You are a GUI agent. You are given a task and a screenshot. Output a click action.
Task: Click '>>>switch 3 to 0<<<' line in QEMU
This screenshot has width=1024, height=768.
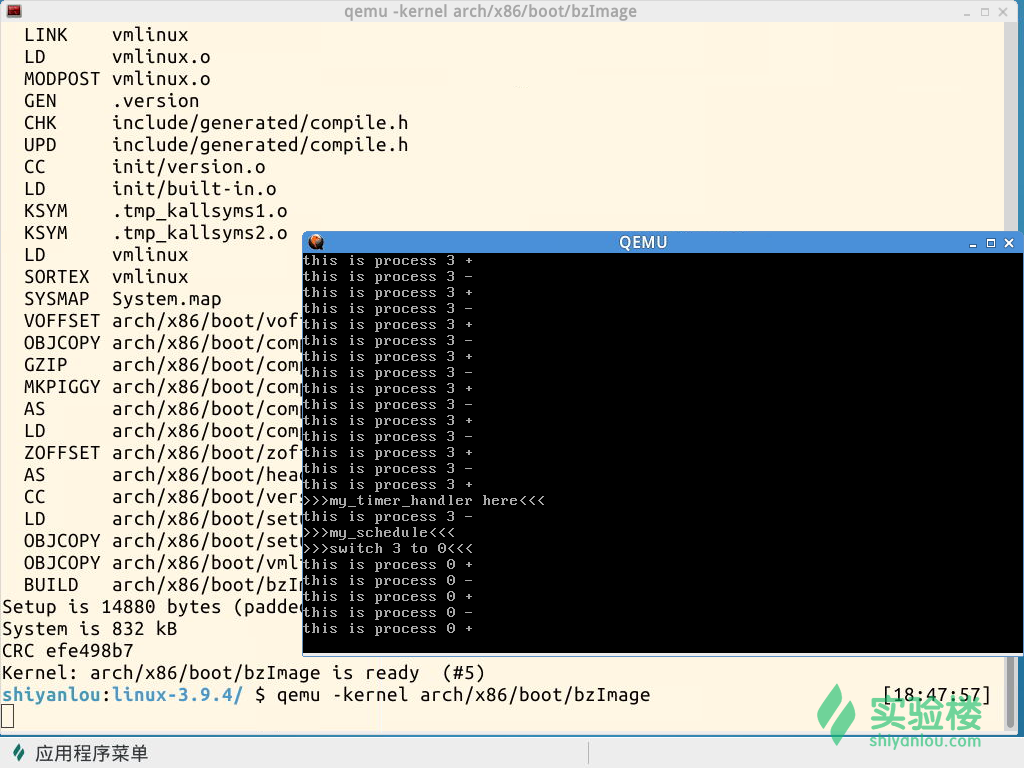(x=388, y=549)
